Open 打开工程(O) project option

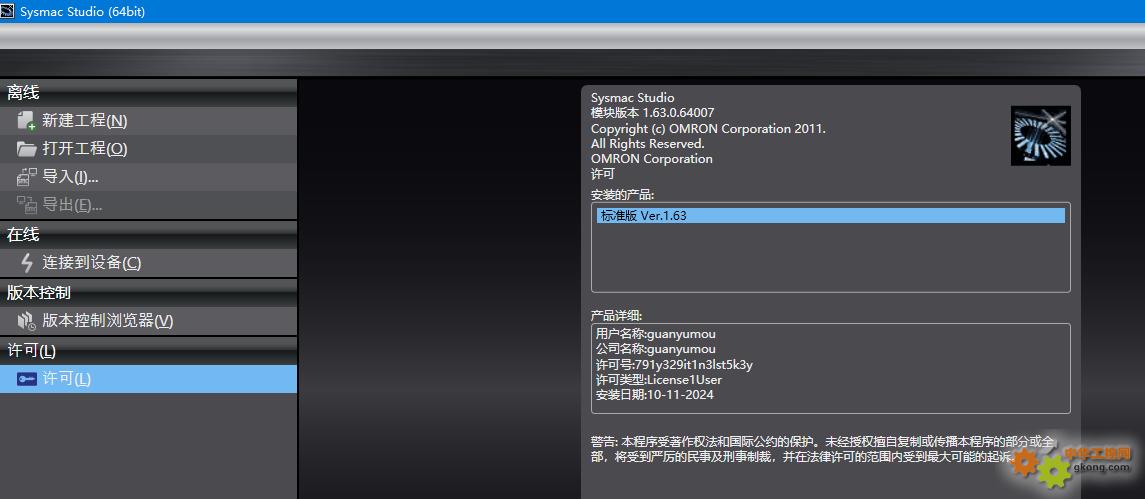click(148, 149)
